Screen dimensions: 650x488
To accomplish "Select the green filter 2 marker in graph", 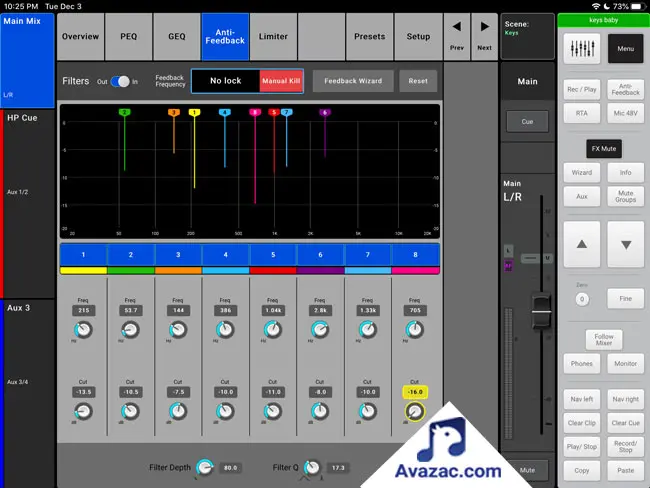I will [124, 112].
